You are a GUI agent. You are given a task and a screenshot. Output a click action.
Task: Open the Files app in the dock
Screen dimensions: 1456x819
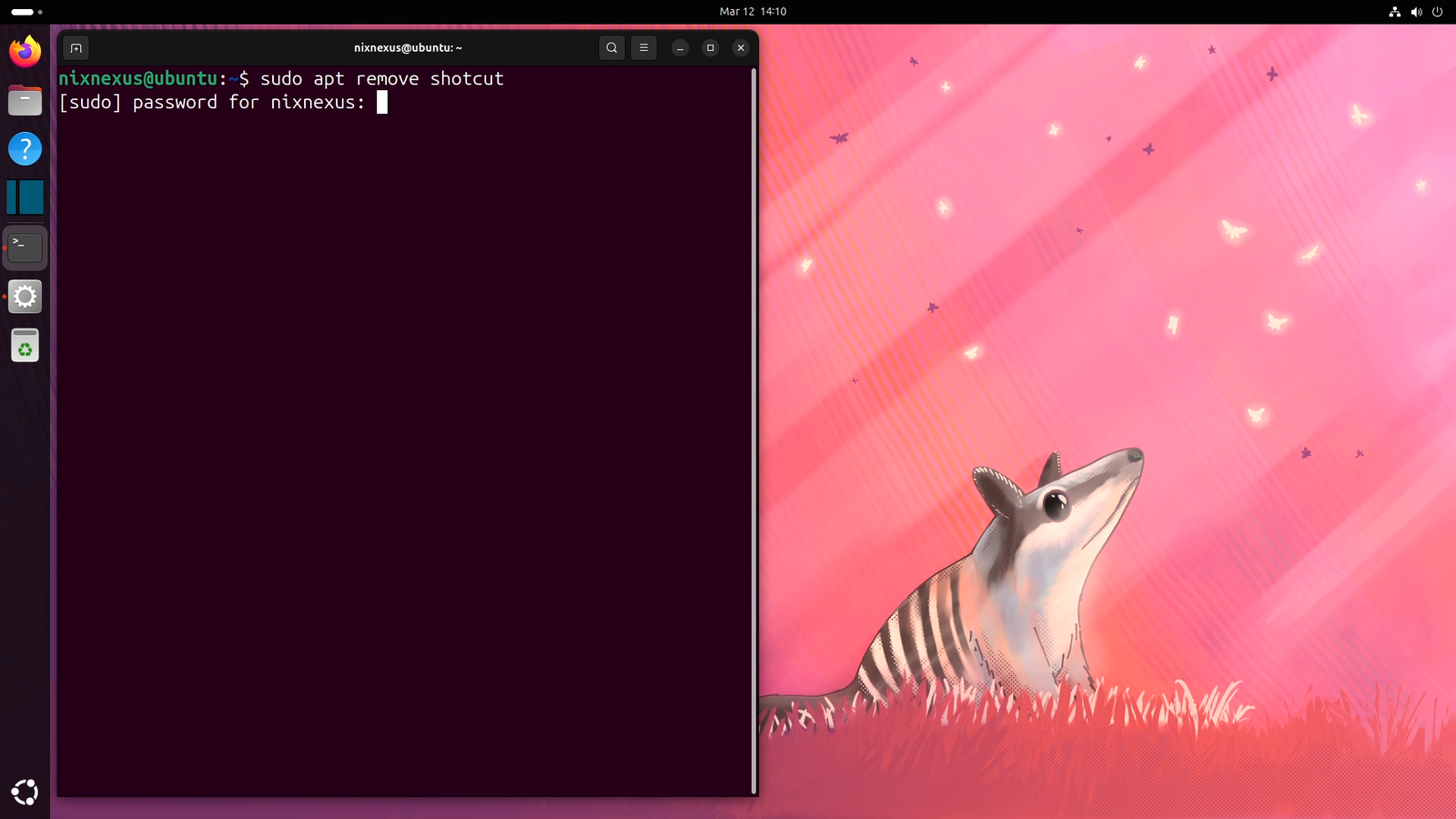tap(25, 100)
